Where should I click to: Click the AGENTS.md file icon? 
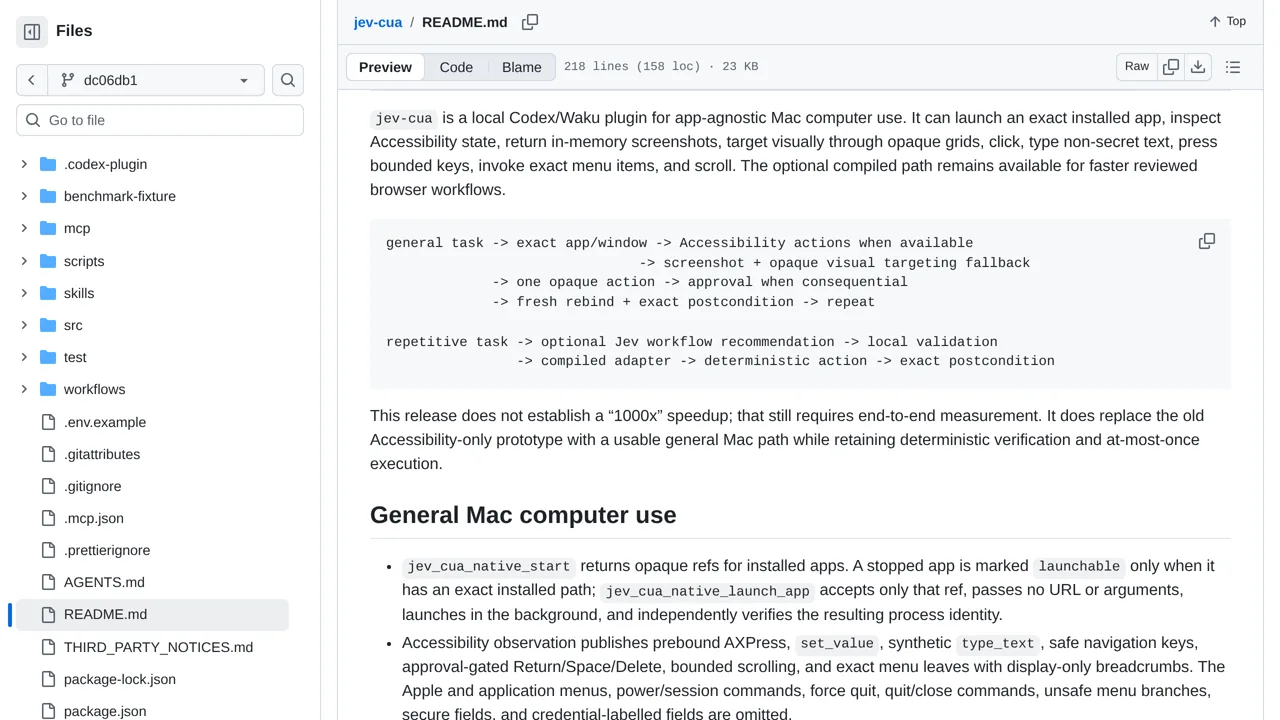coord(48,582)
